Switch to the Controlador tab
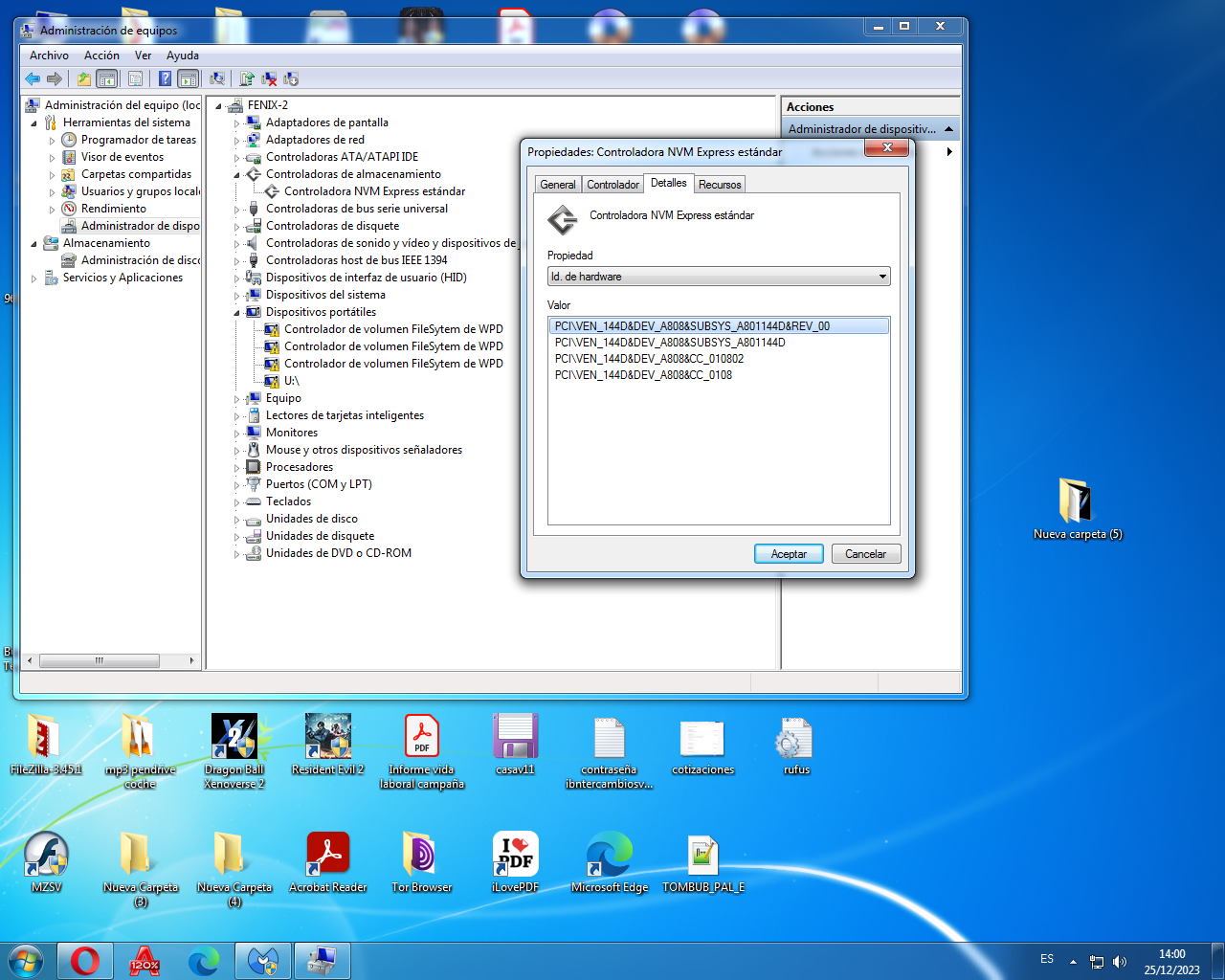The height and width of the screenshot is (980, 1225). [x=612, y=185]
